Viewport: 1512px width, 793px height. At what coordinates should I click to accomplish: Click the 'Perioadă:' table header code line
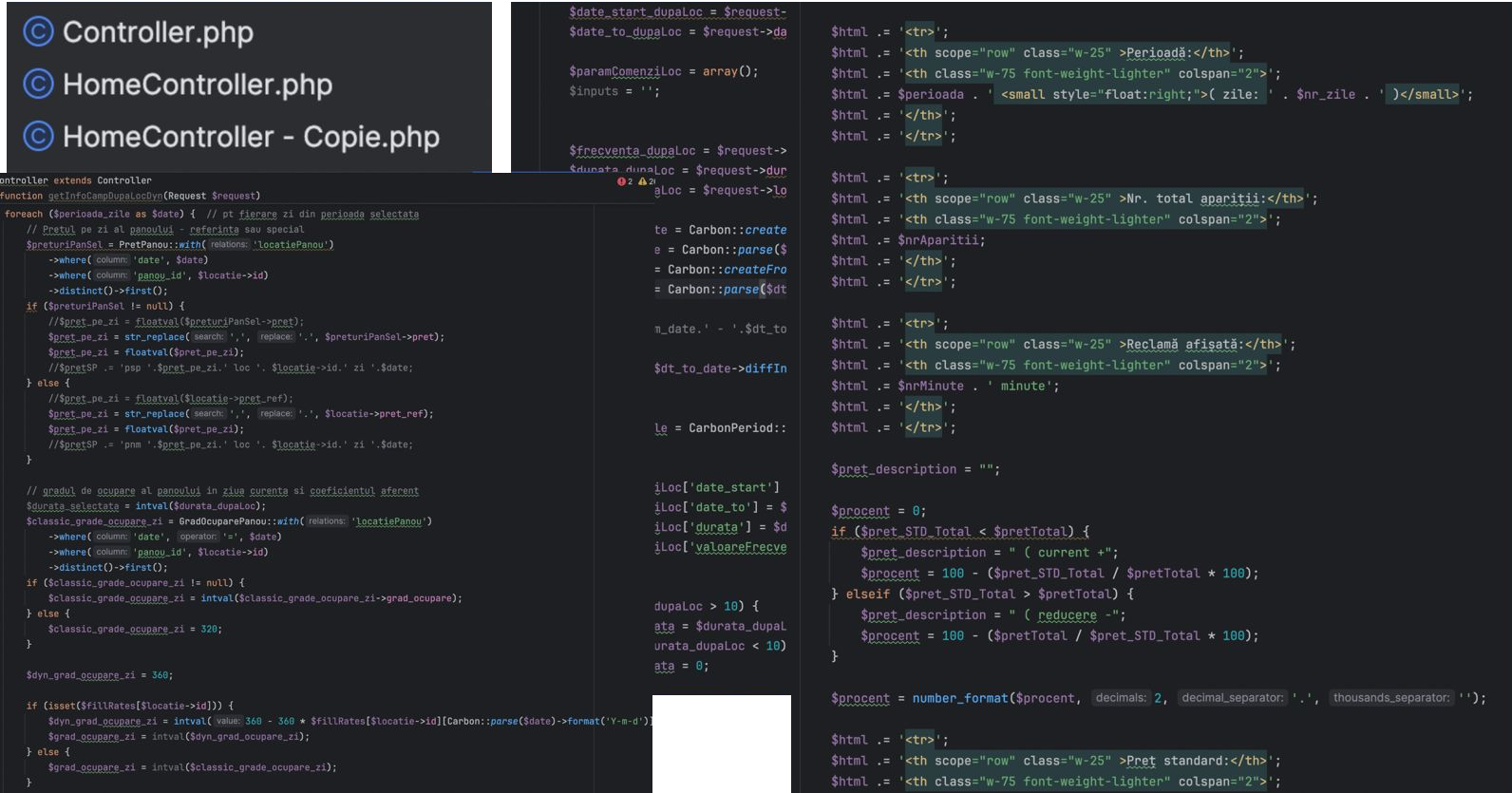(1037, 53)
